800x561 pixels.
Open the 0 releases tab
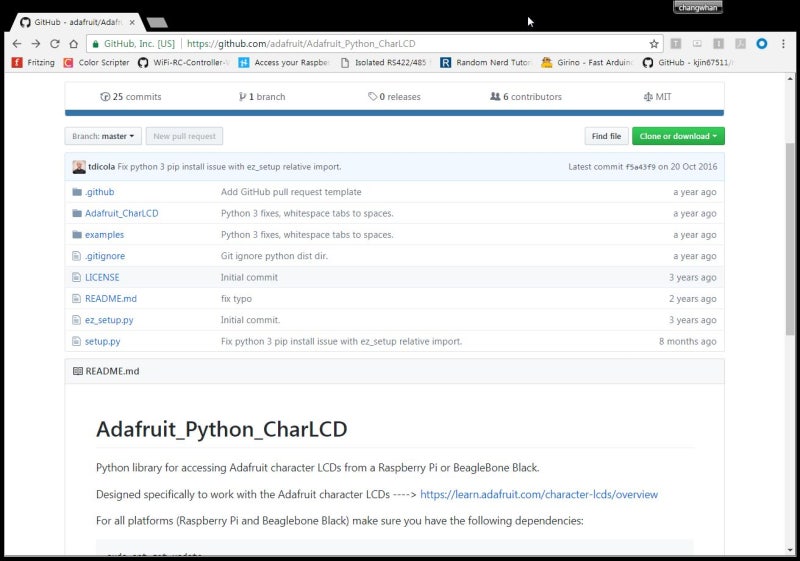point(394,97)
